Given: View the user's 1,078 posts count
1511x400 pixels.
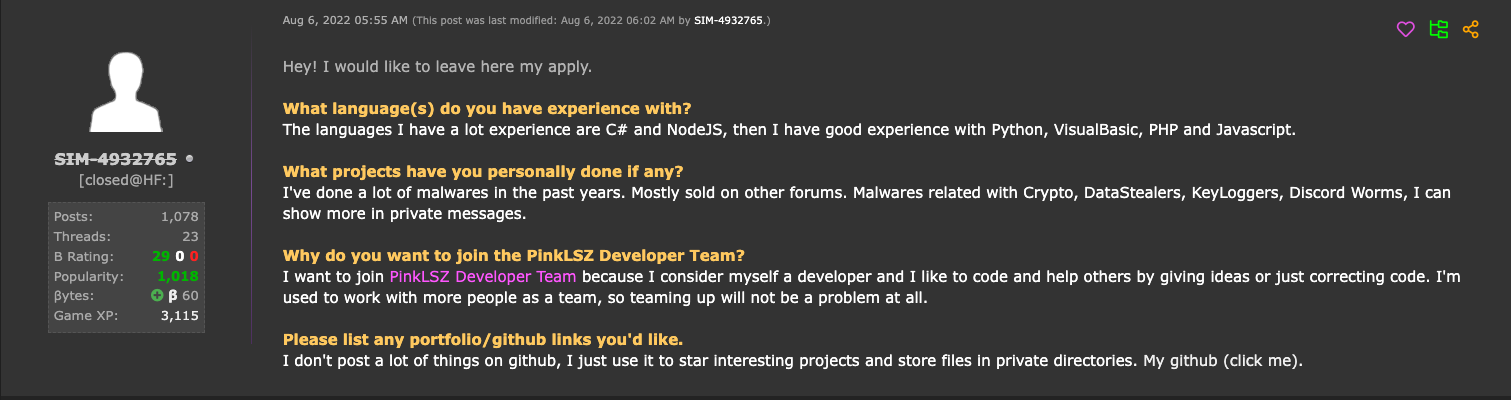Looking at the screenshot, I should 179,216.
